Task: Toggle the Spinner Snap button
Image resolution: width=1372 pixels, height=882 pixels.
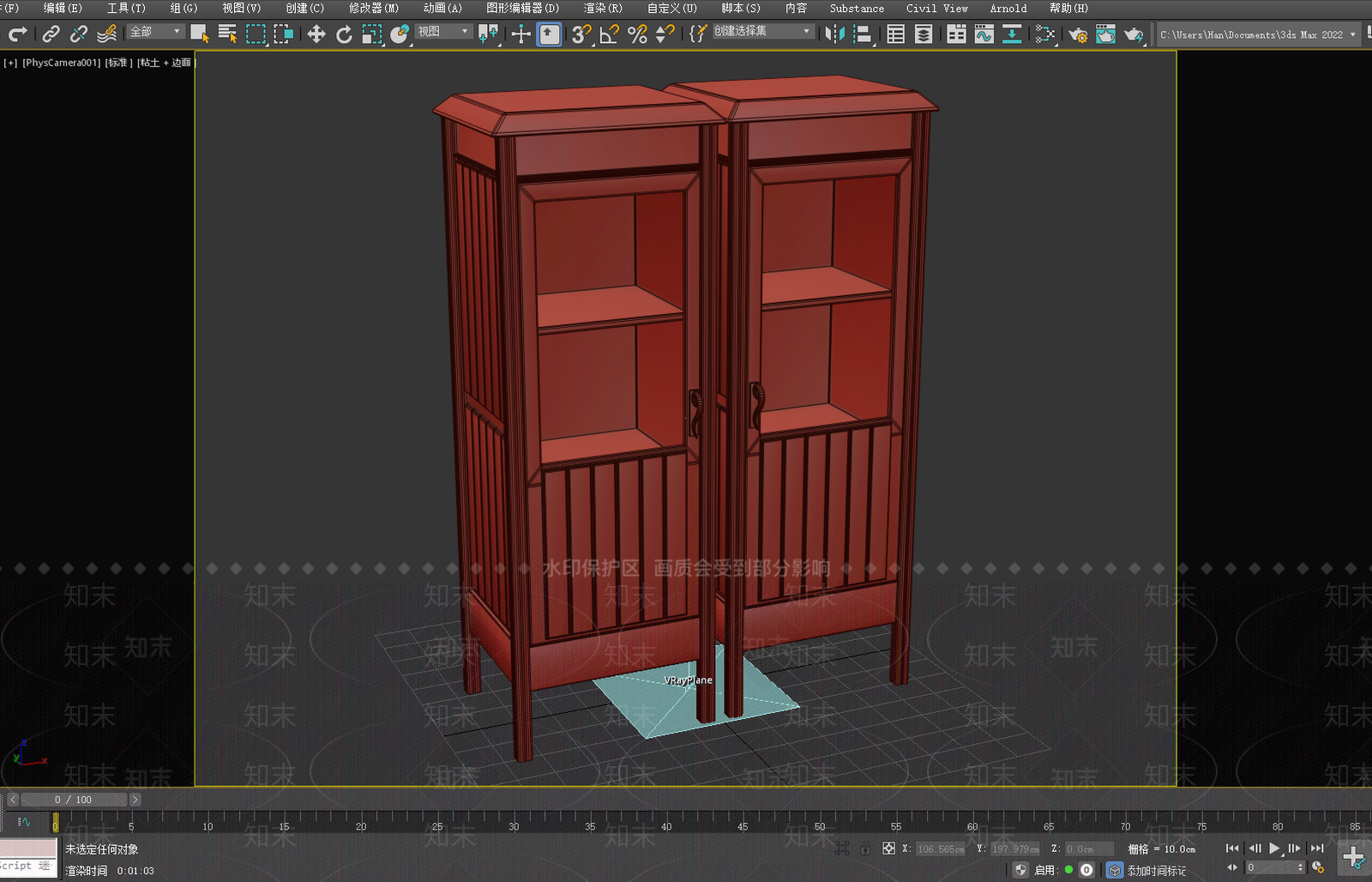Action: point(665,34)
